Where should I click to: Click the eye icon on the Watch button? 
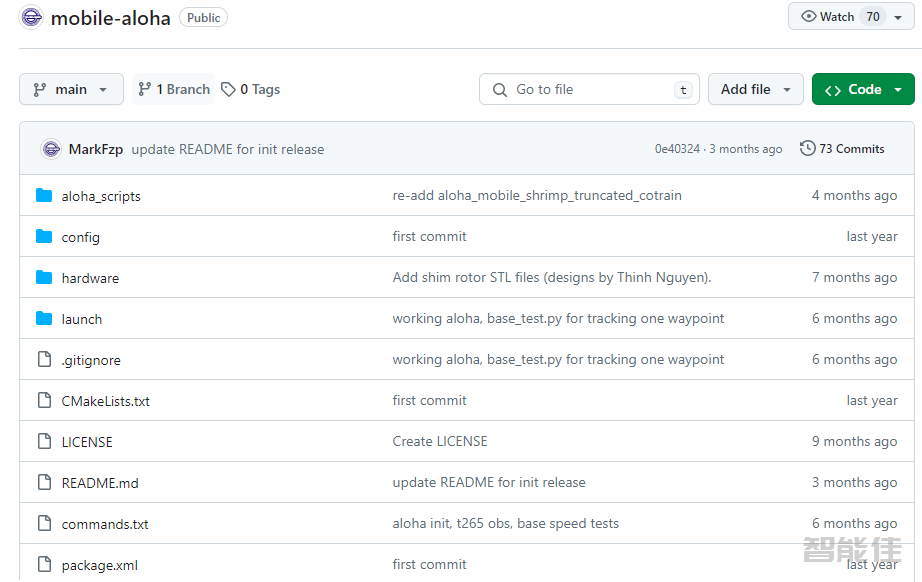(x=809, y=16)
